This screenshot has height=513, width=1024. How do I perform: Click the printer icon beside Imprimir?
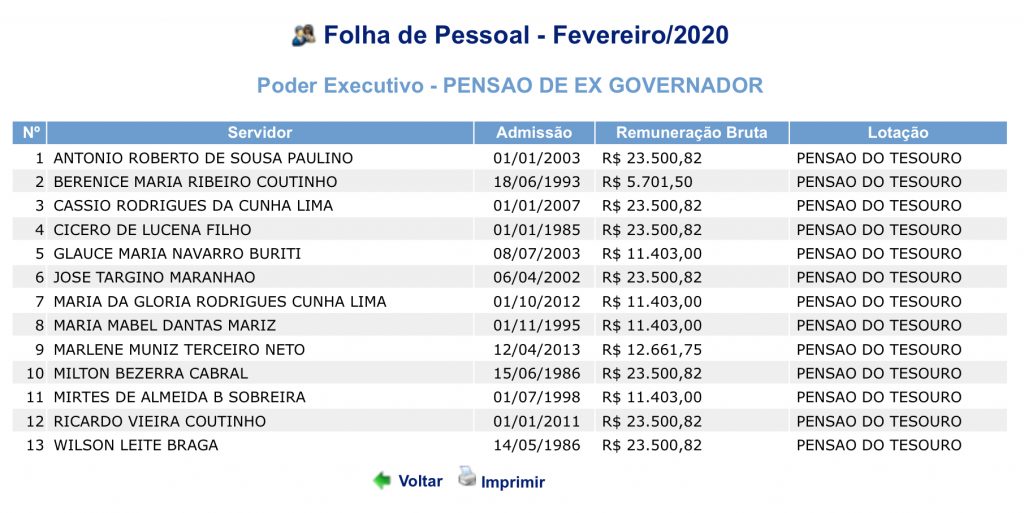tap(467, 476)
